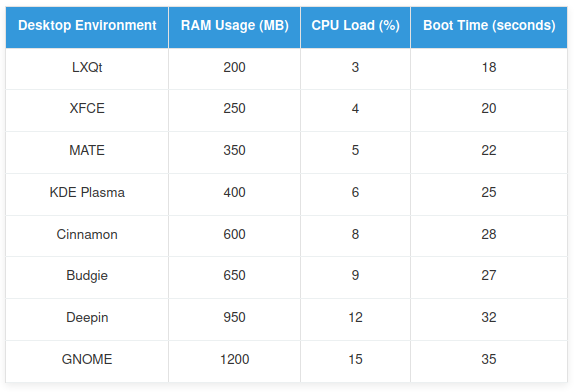Image resolution: width=574 pixels, height=392 pixels.
Task: Click XFCE's RAM usage value 250
Action: 235,108
